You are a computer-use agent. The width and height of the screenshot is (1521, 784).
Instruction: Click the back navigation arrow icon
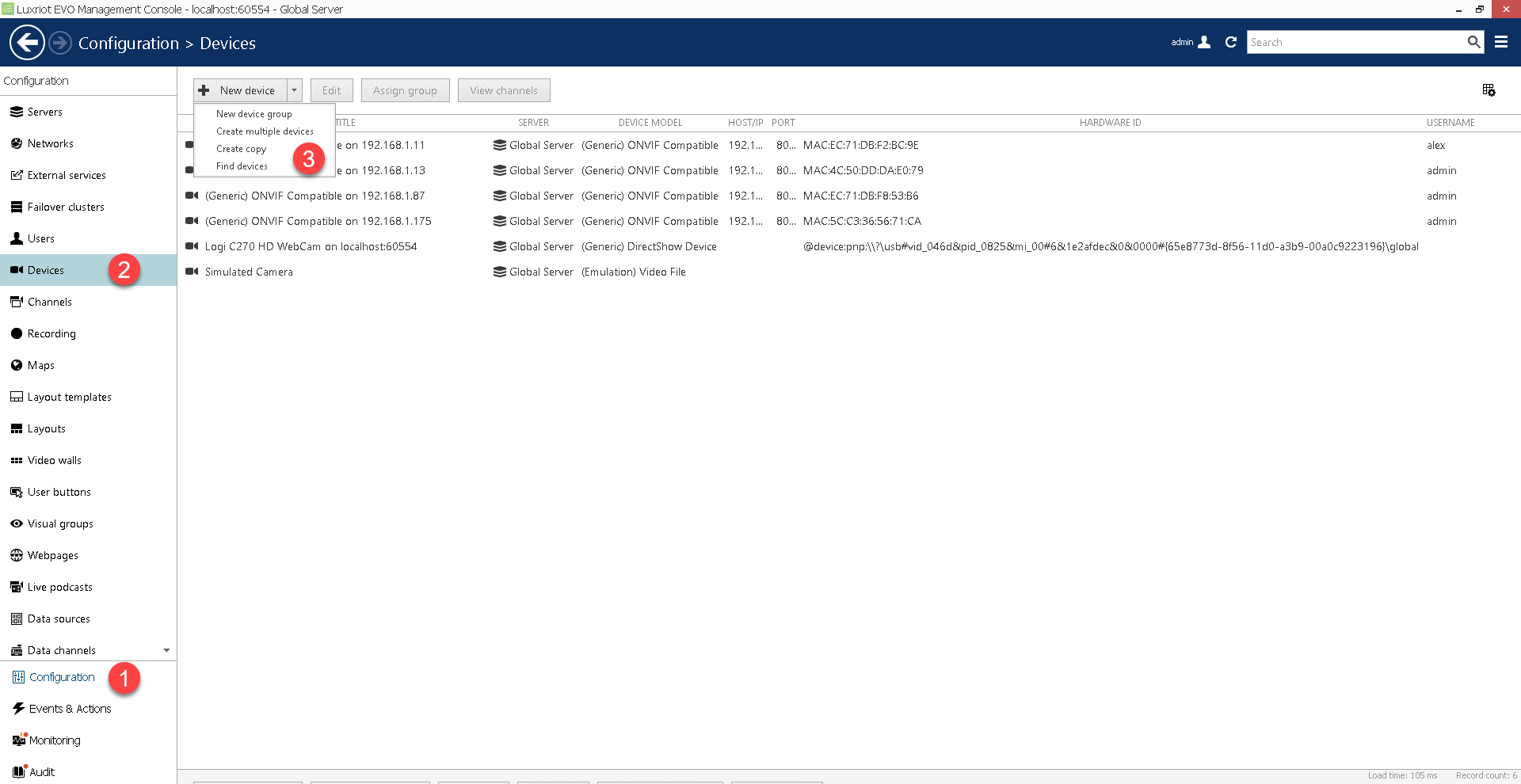coord(27,43)
